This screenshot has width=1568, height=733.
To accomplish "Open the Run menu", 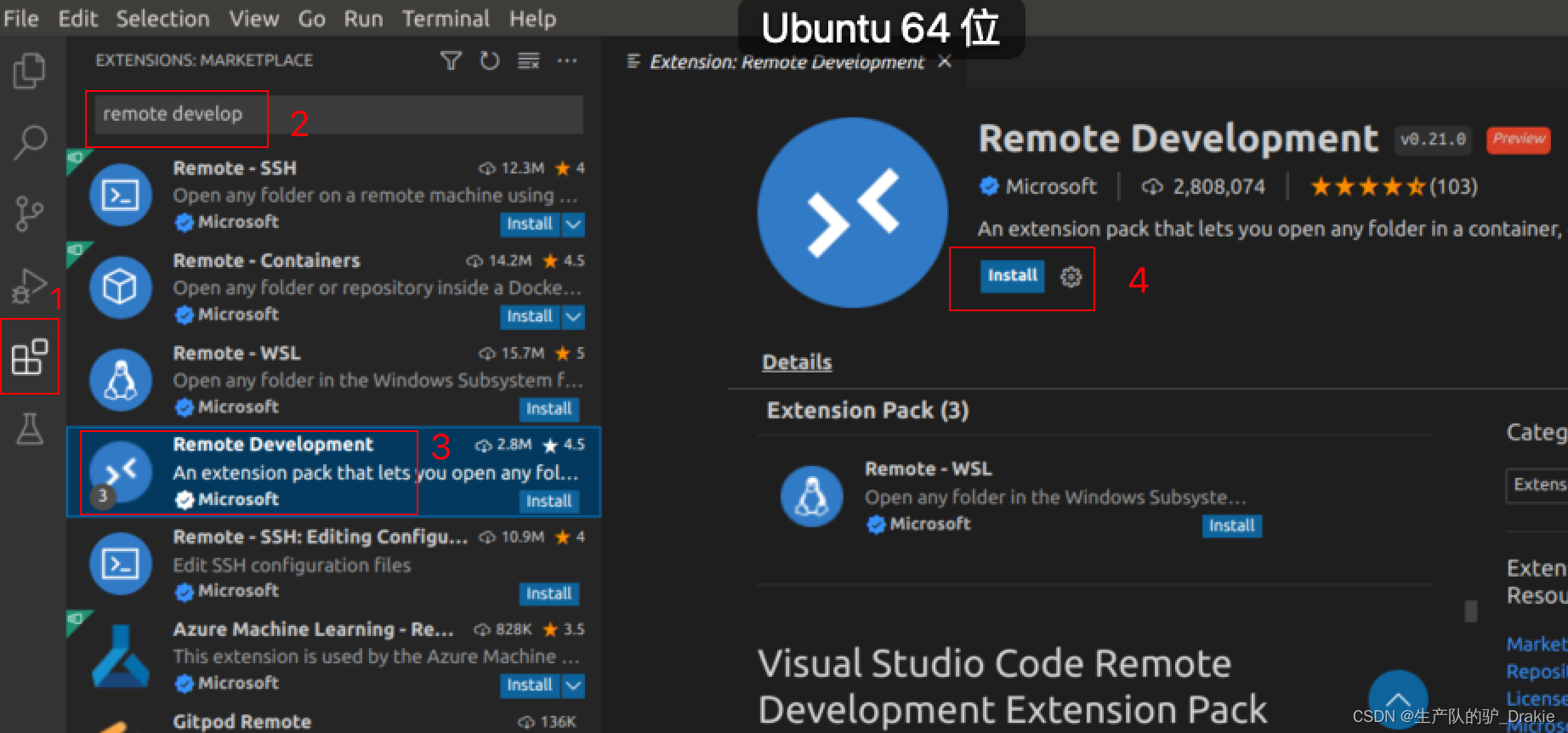I will [x=364, y=19].
